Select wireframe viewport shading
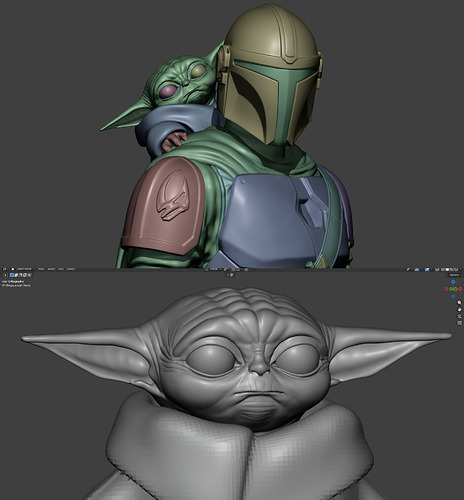 tap(443, 270)
